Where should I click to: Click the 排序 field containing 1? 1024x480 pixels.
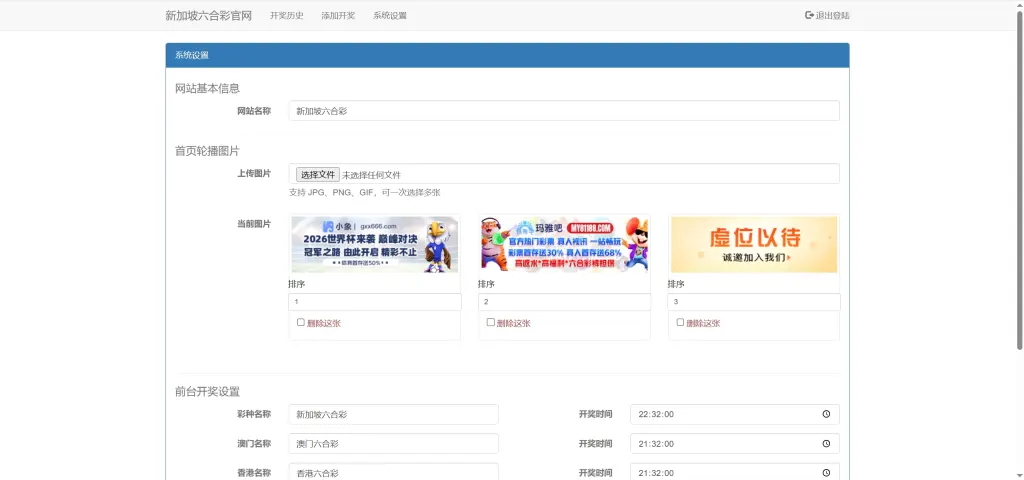point(375,302)
